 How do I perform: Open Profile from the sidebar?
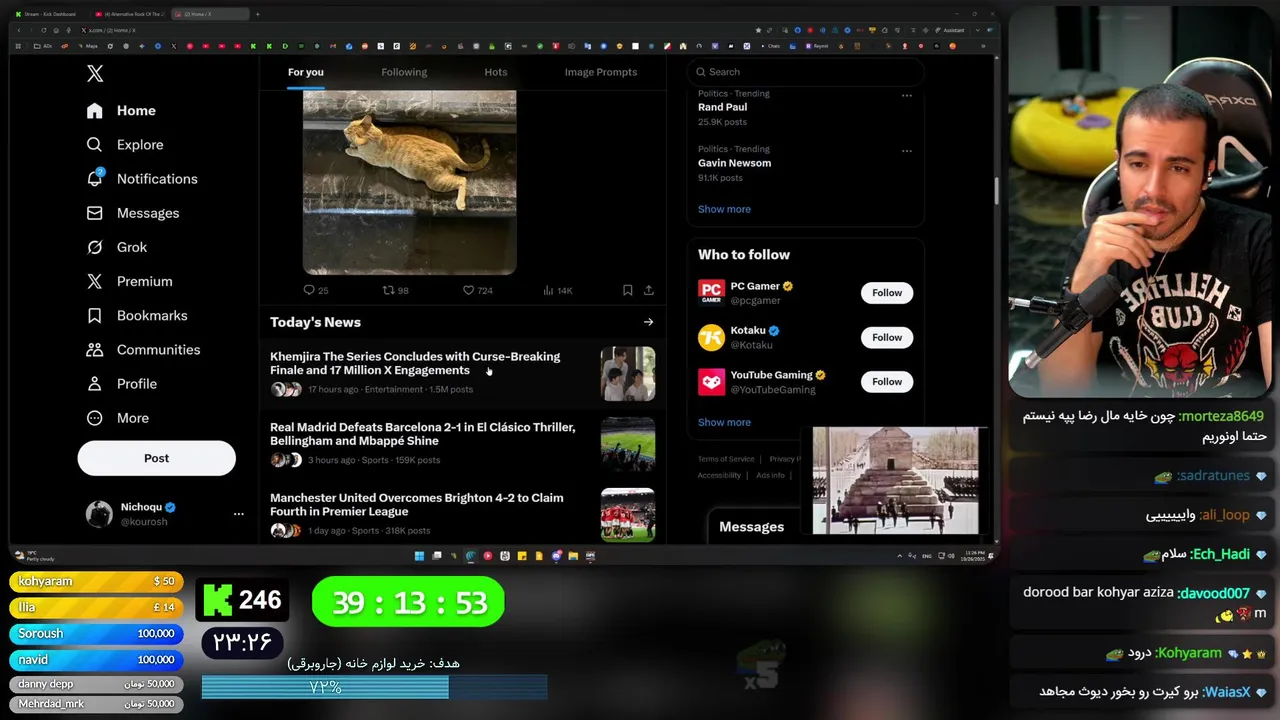coord(122,384)
